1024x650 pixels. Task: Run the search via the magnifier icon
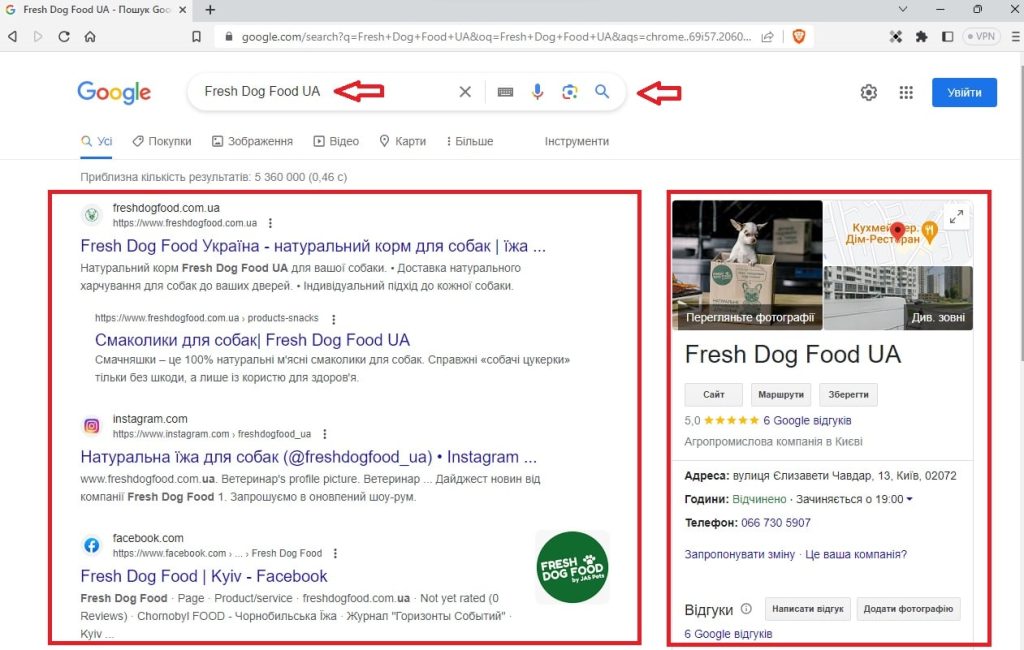(603, 91)
